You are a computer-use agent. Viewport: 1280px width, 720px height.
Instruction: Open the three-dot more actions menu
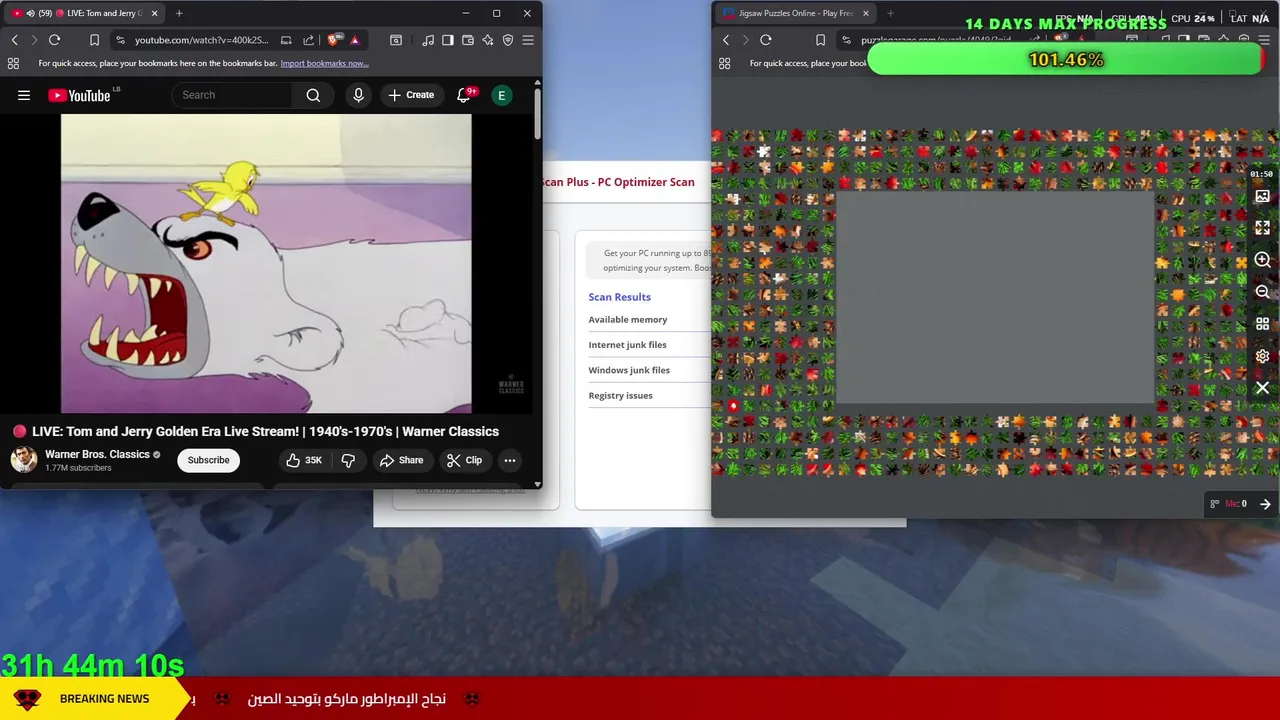[x=510, y=460]
